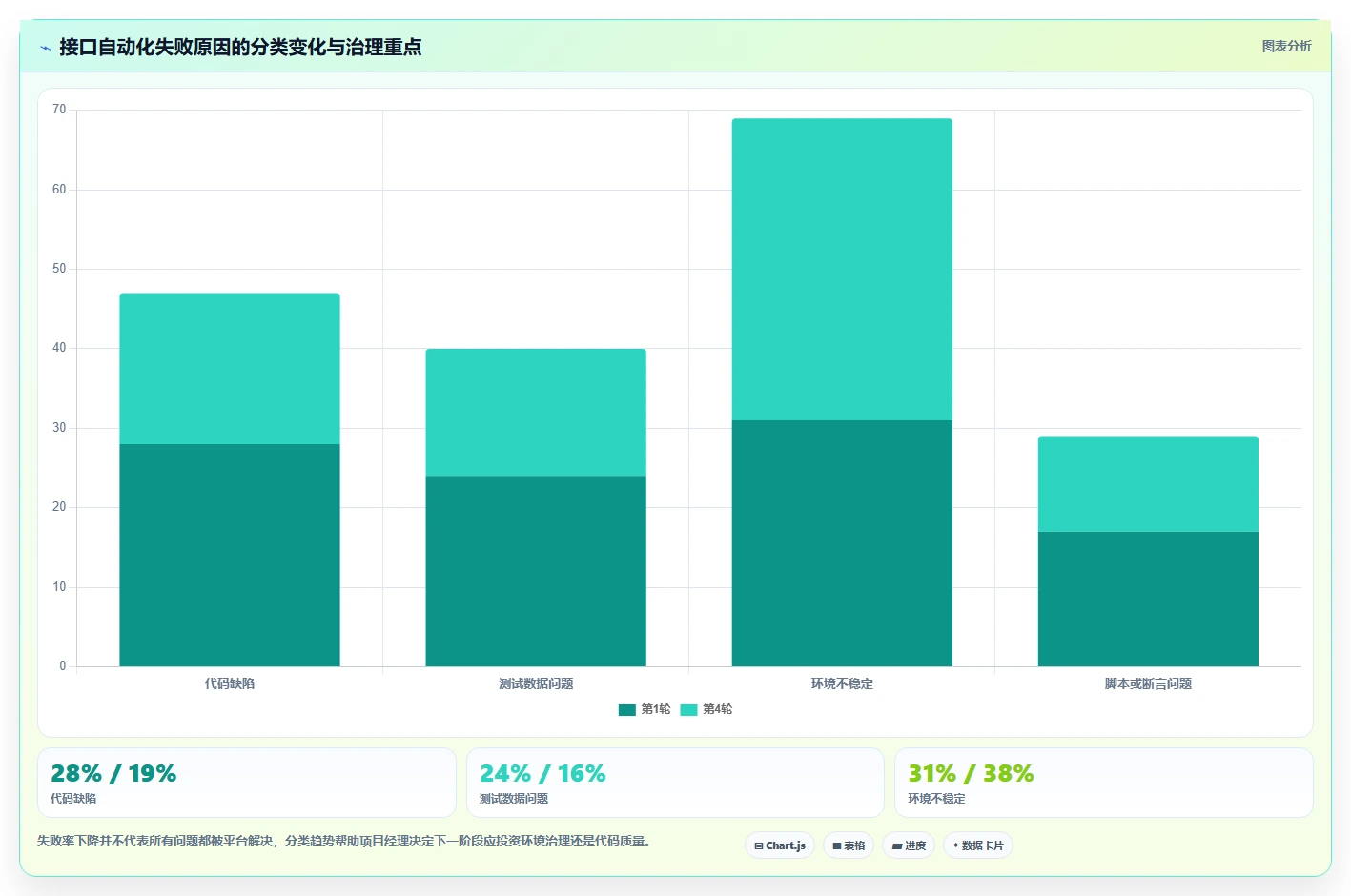The width and height of the screenshot is (1351, 896).
Task: Open the 31% / 38% 环境不稳定 card
Action: (1104, 783)
